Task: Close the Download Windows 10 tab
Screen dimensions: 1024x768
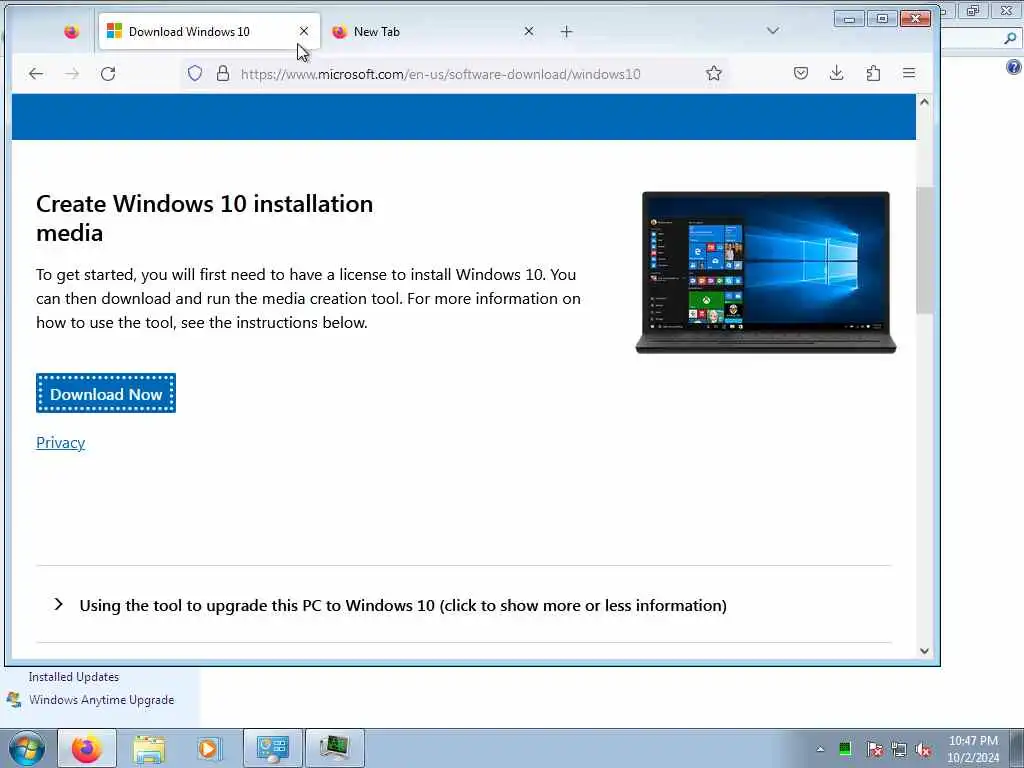Action: pos(304,31)
